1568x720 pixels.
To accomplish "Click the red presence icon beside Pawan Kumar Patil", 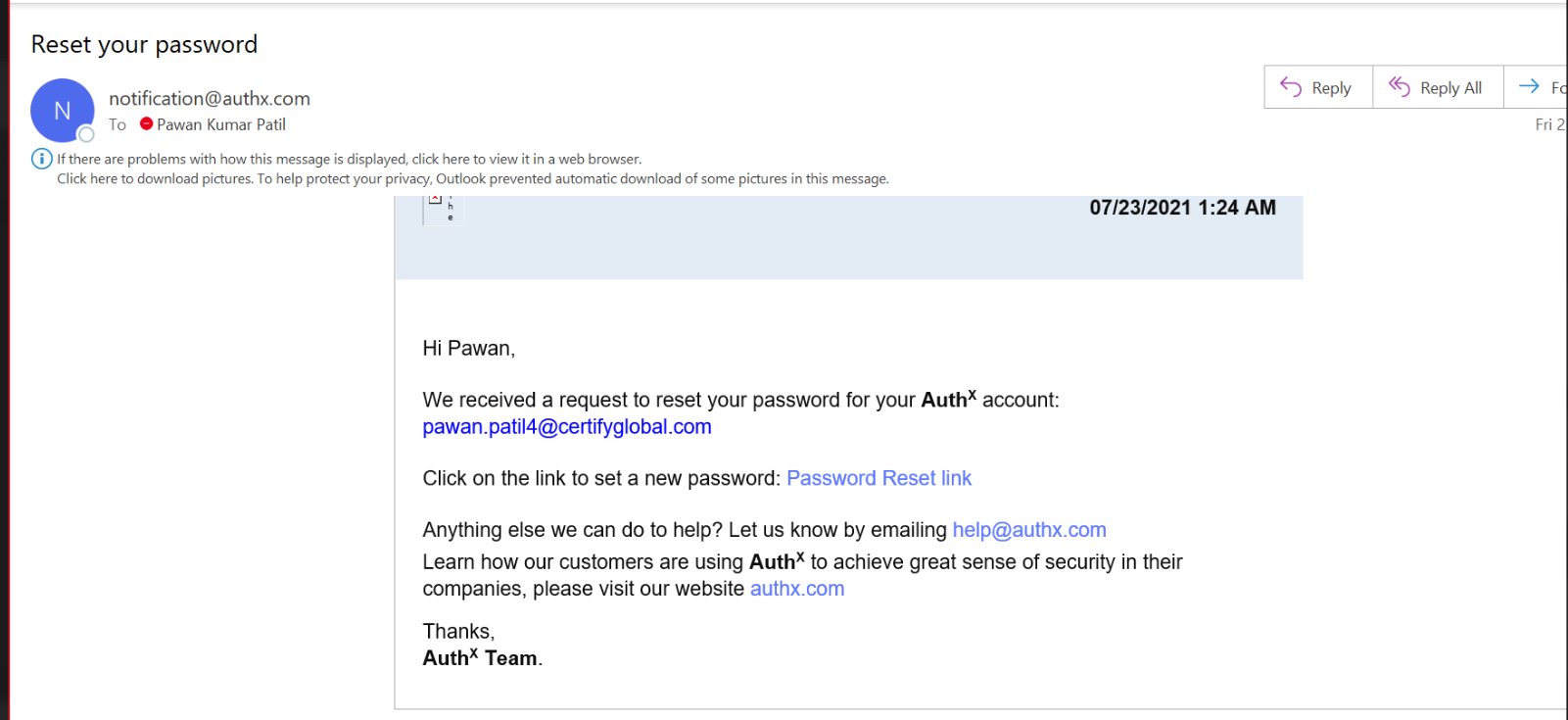I will point(147,124).
